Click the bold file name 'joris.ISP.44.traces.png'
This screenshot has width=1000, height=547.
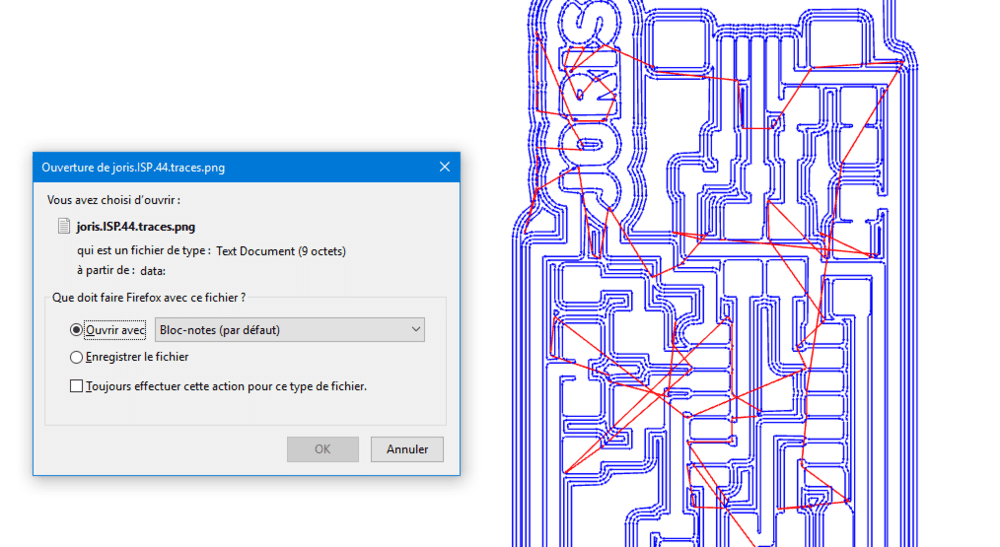tap(136, 226)
